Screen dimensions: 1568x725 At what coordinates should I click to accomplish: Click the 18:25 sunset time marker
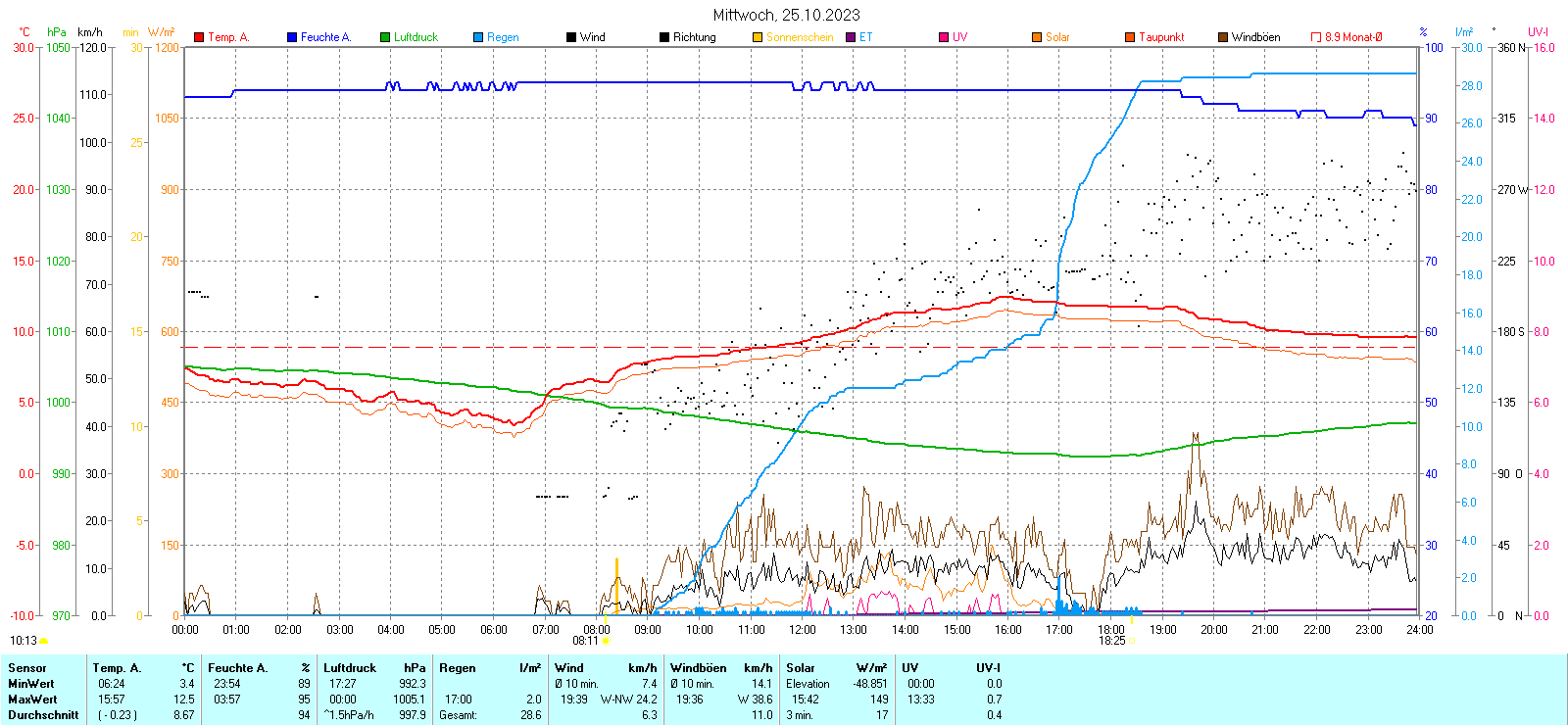coord(1111,641)
